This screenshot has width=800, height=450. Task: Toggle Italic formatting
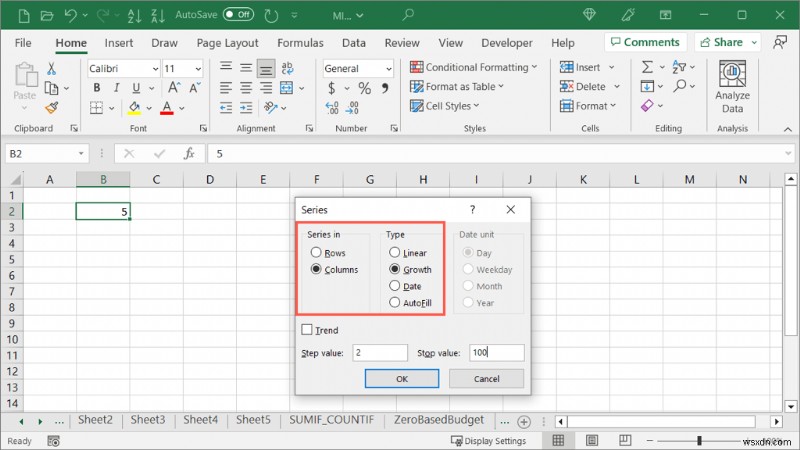[116, 88]
